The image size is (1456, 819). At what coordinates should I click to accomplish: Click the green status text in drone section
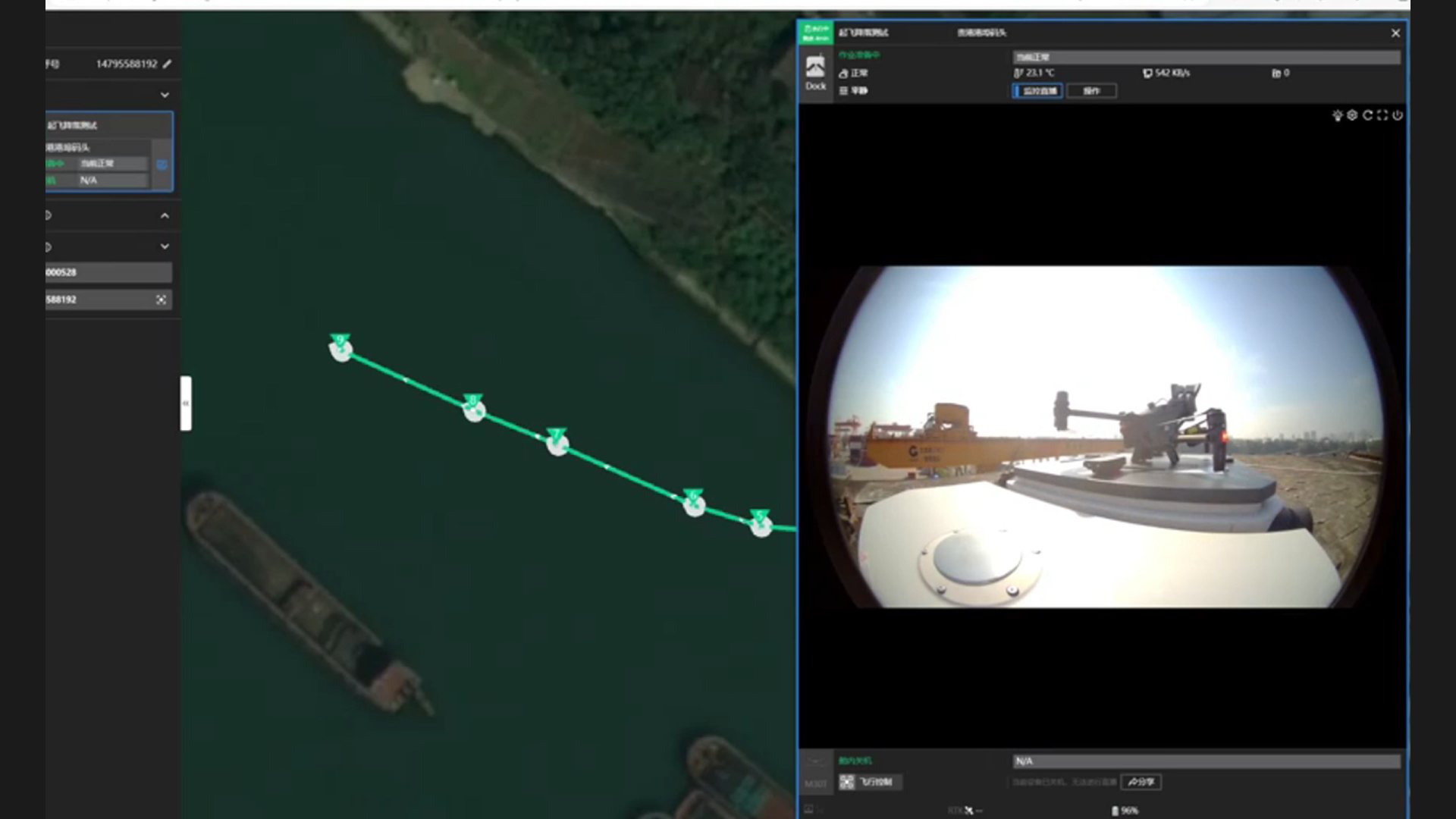point(855,761)
